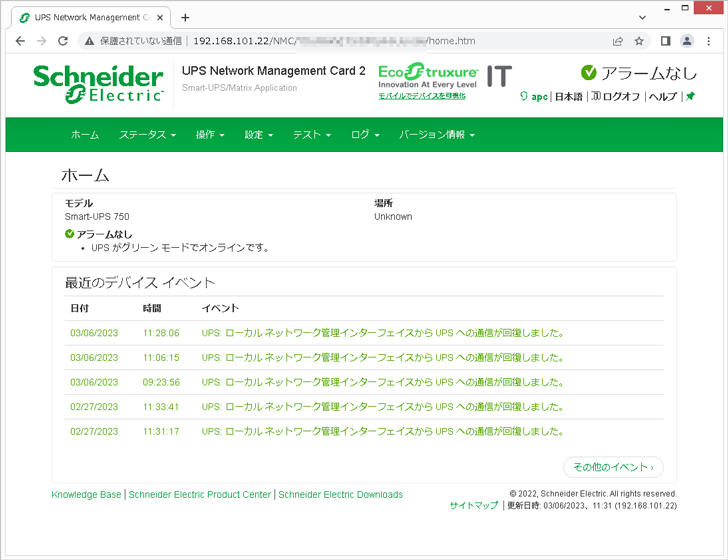Viewport: 728px width, 560px height.
Task: Click the browser forward arrow
Action: point(41,41)
